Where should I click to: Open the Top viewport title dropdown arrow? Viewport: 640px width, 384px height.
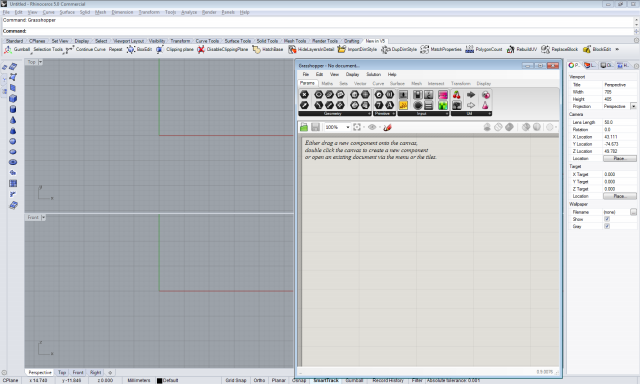(40, 62)
